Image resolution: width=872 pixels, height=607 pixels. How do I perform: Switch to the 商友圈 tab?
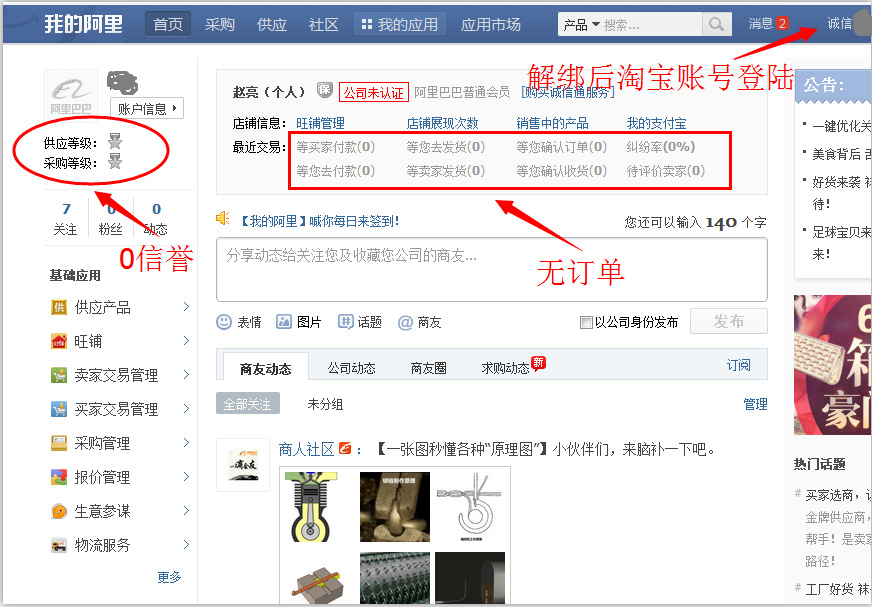click(428, 368)
